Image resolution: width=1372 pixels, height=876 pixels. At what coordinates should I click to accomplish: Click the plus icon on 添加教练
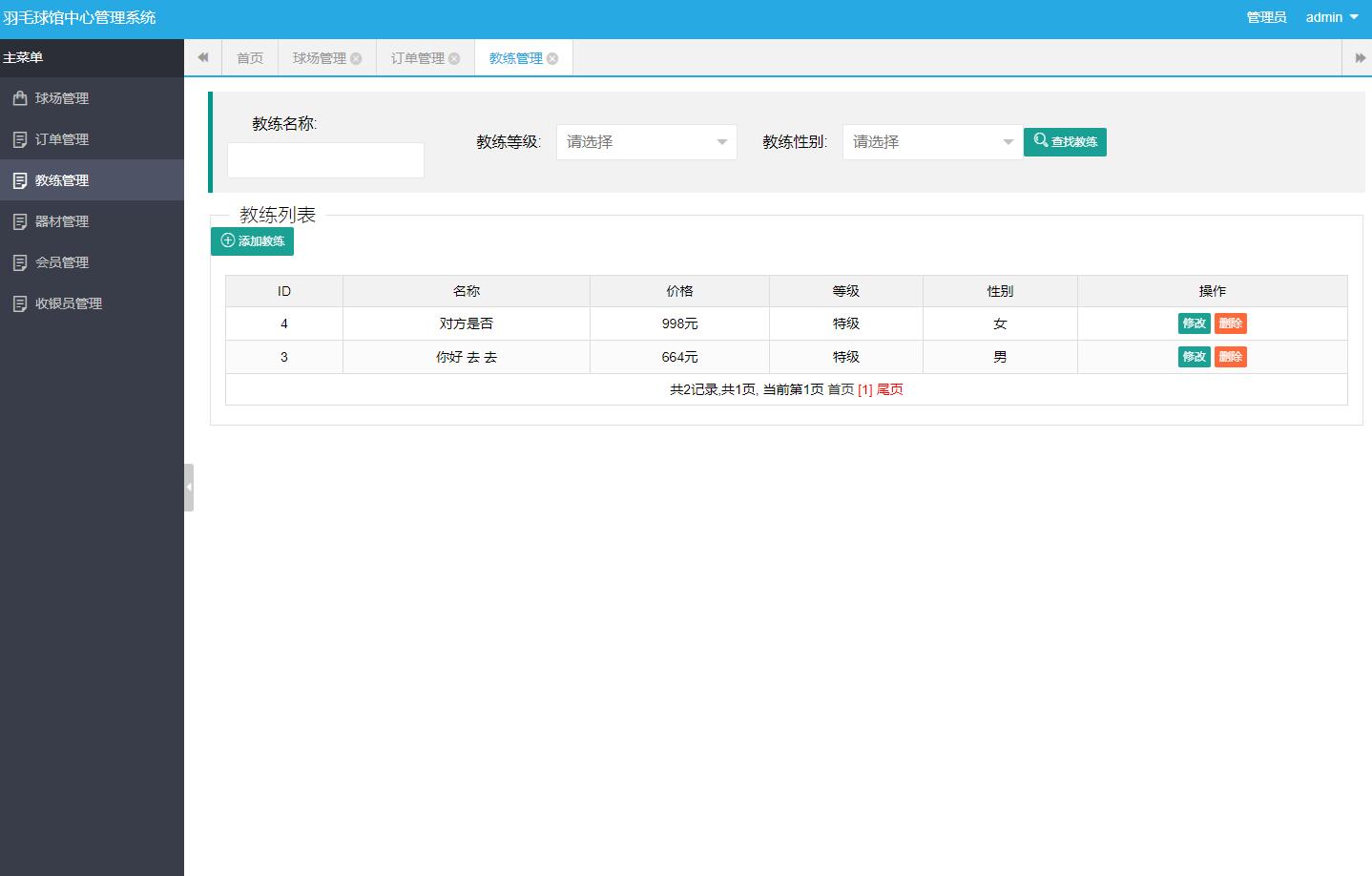(x=226, y=240)
